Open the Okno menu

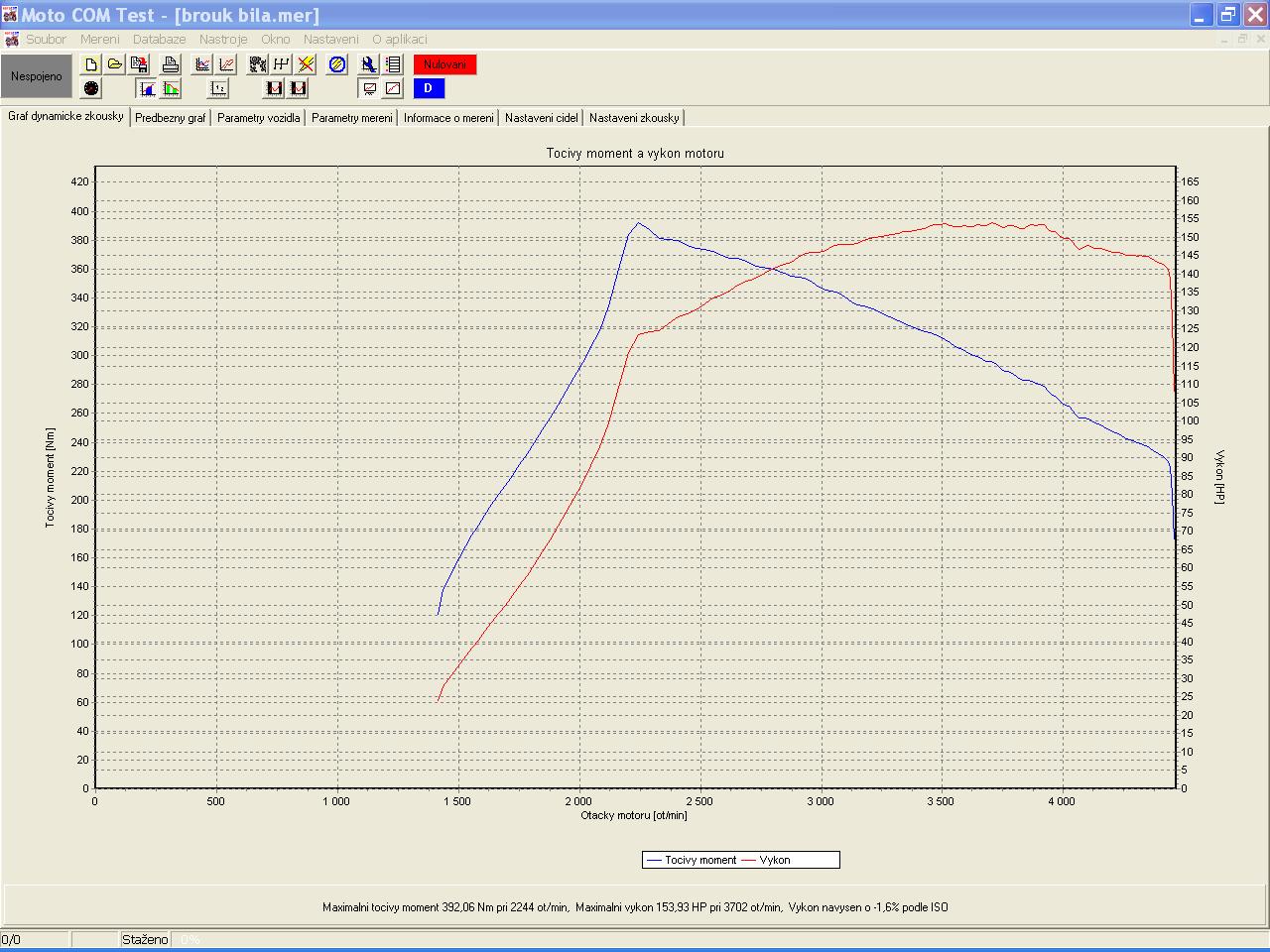[x=276, y=40]
